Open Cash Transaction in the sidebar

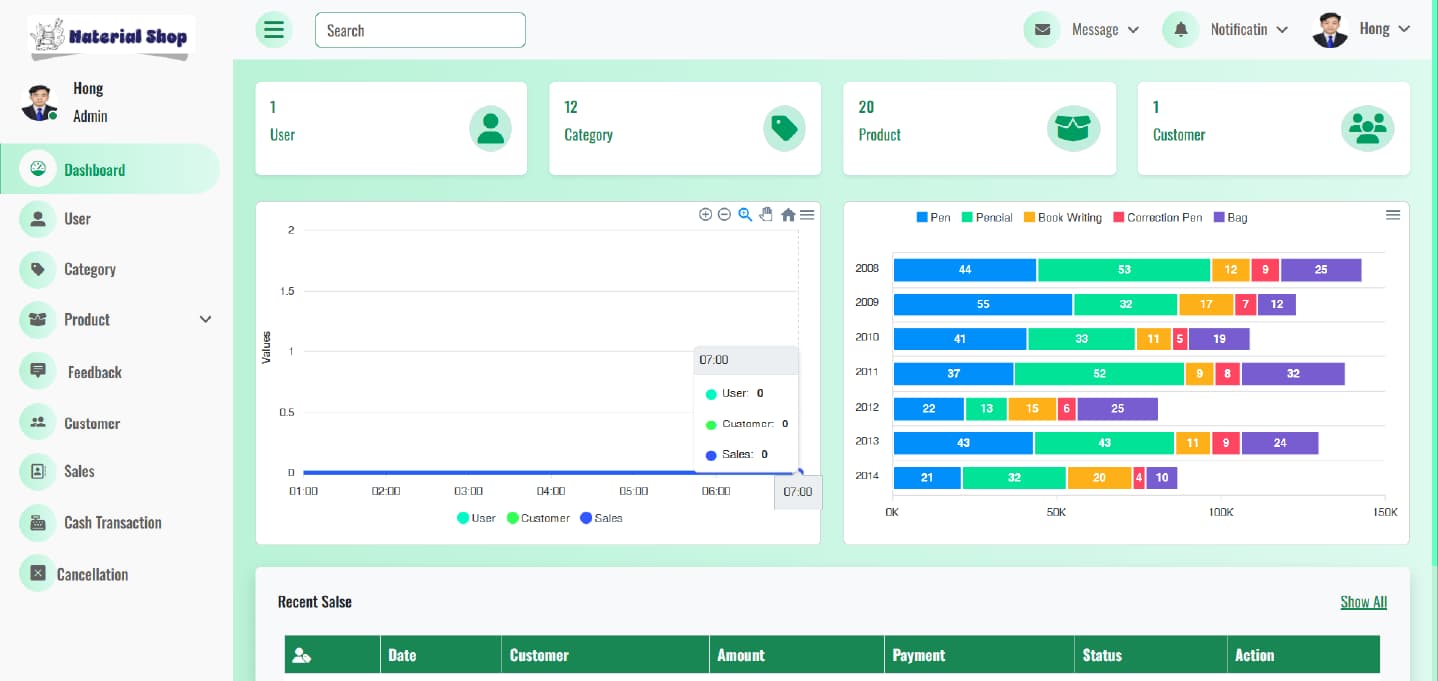coord(113,522)
